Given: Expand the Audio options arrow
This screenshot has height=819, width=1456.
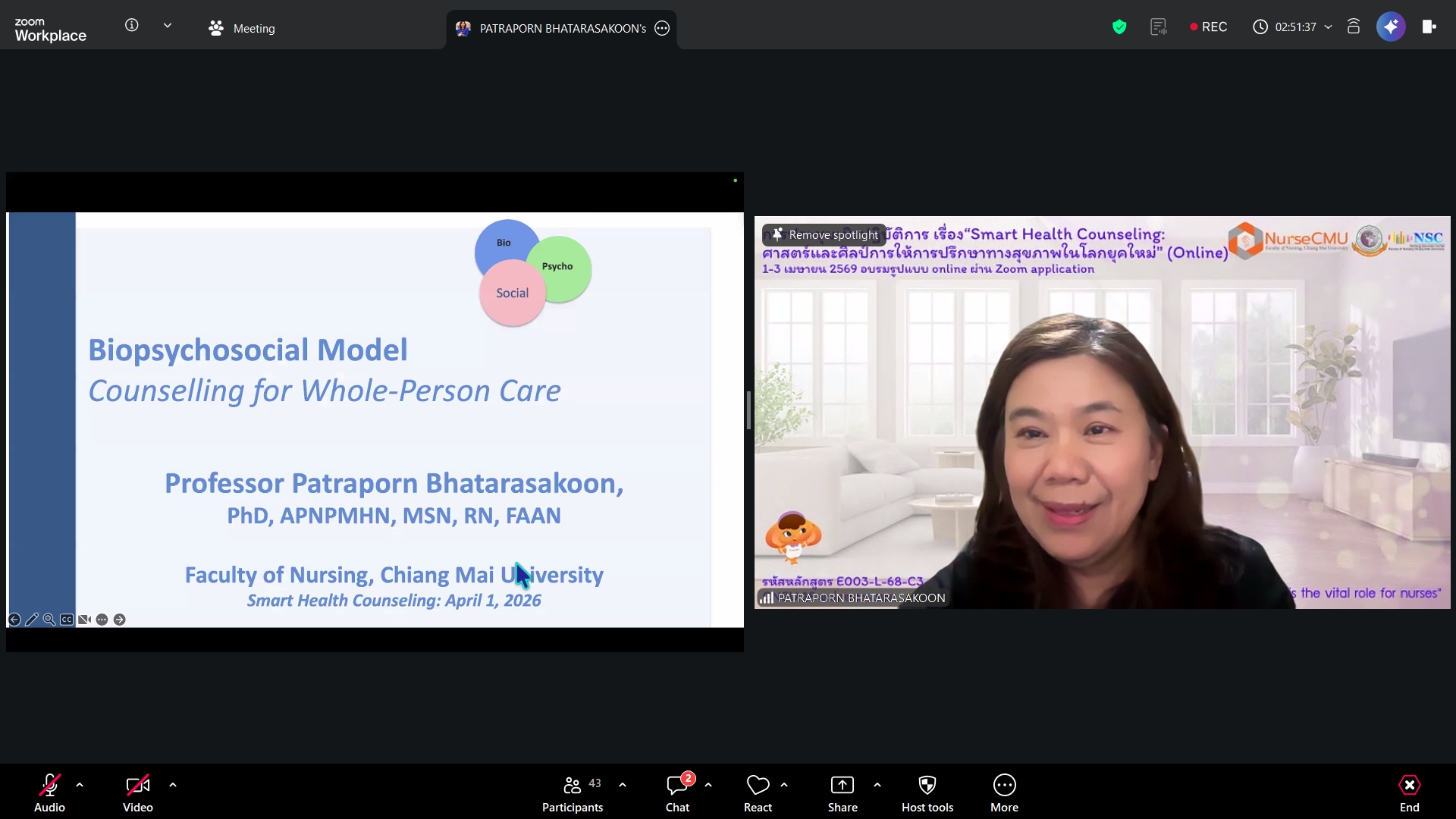Looking at the screenshot, I should (x=80, y=785).
